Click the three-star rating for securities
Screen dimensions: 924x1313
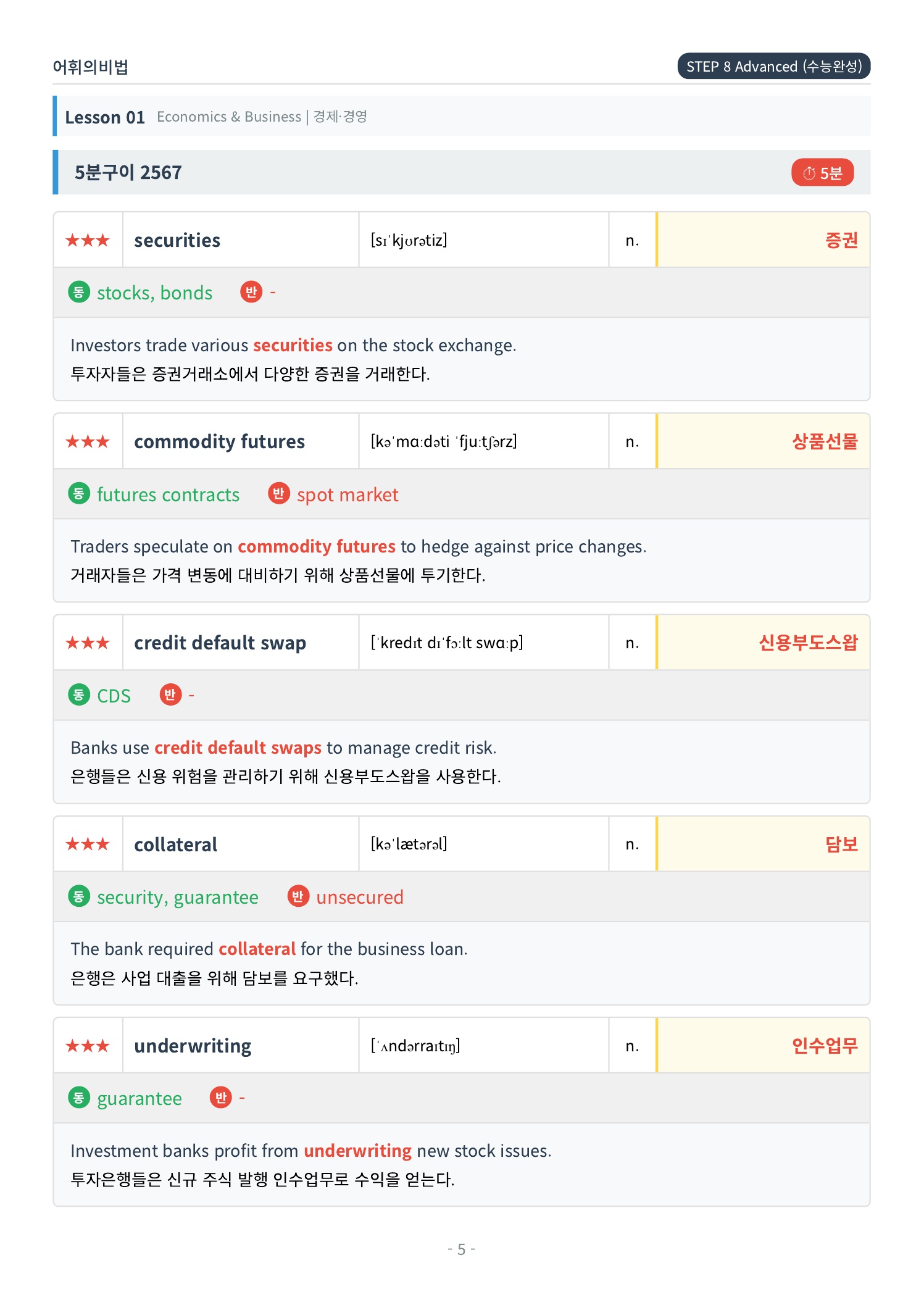(x=88, y=240)
